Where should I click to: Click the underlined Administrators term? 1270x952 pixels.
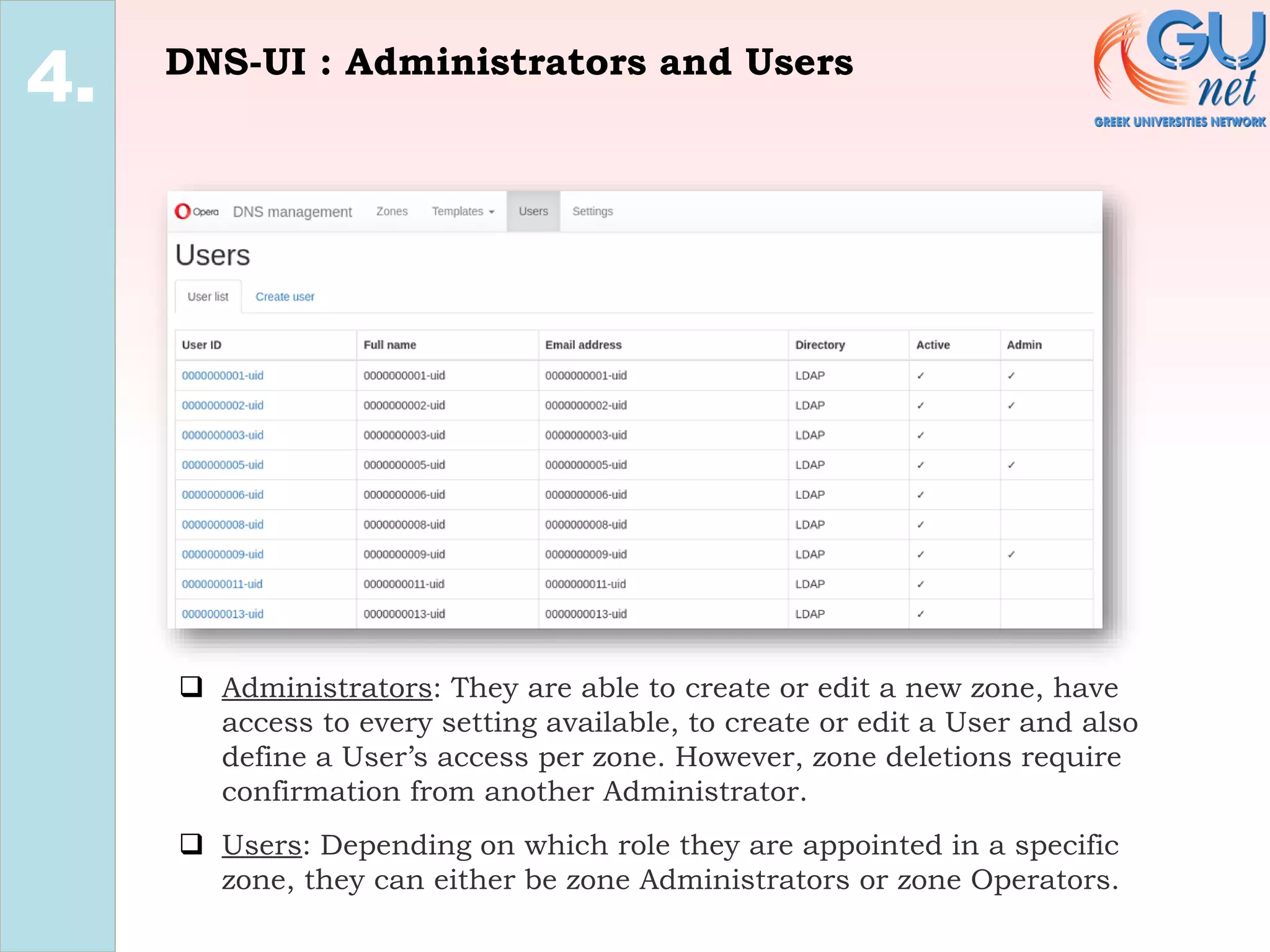pos(327,689)
